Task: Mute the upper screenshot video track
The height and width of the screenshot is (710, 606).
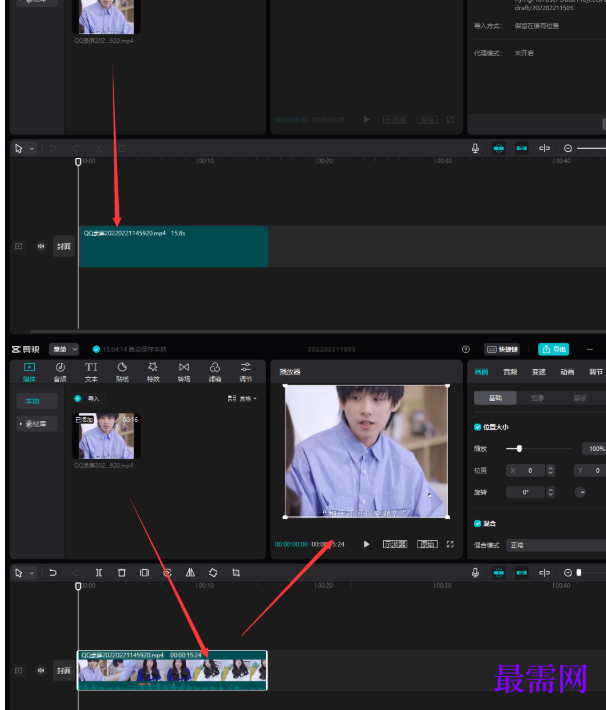Action: 41,246
